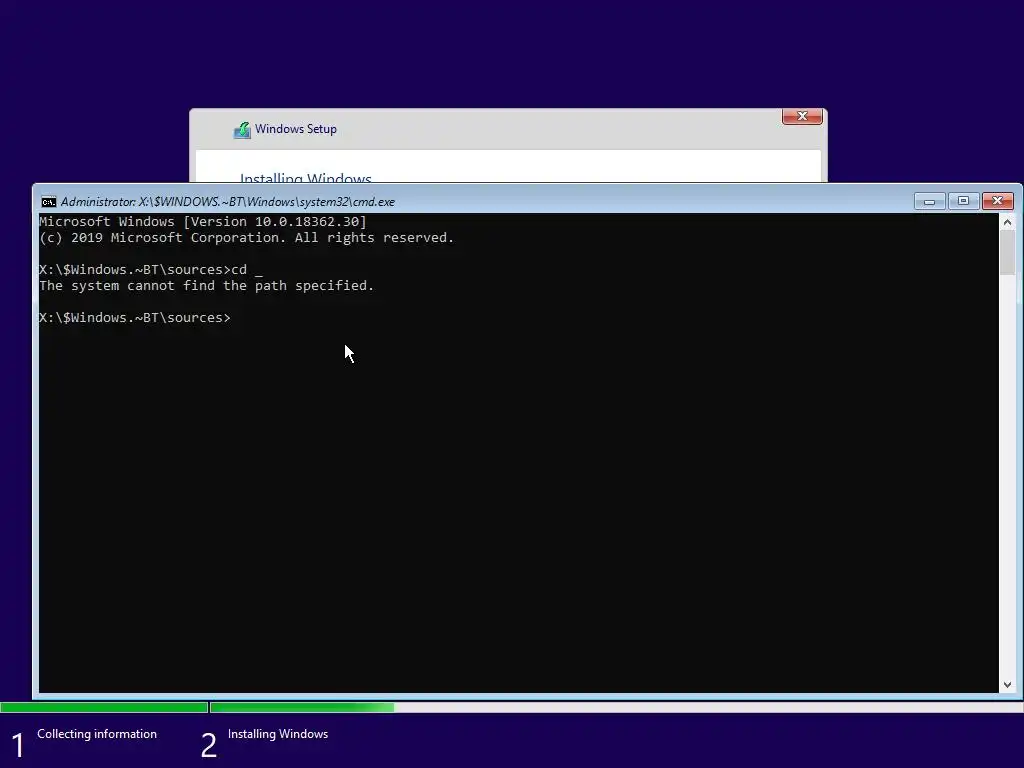Click the scrollbar down arrow in cmd
Image resolution: width=1024 pixels, height=768 pixels.
click(x=1007, y=684)
